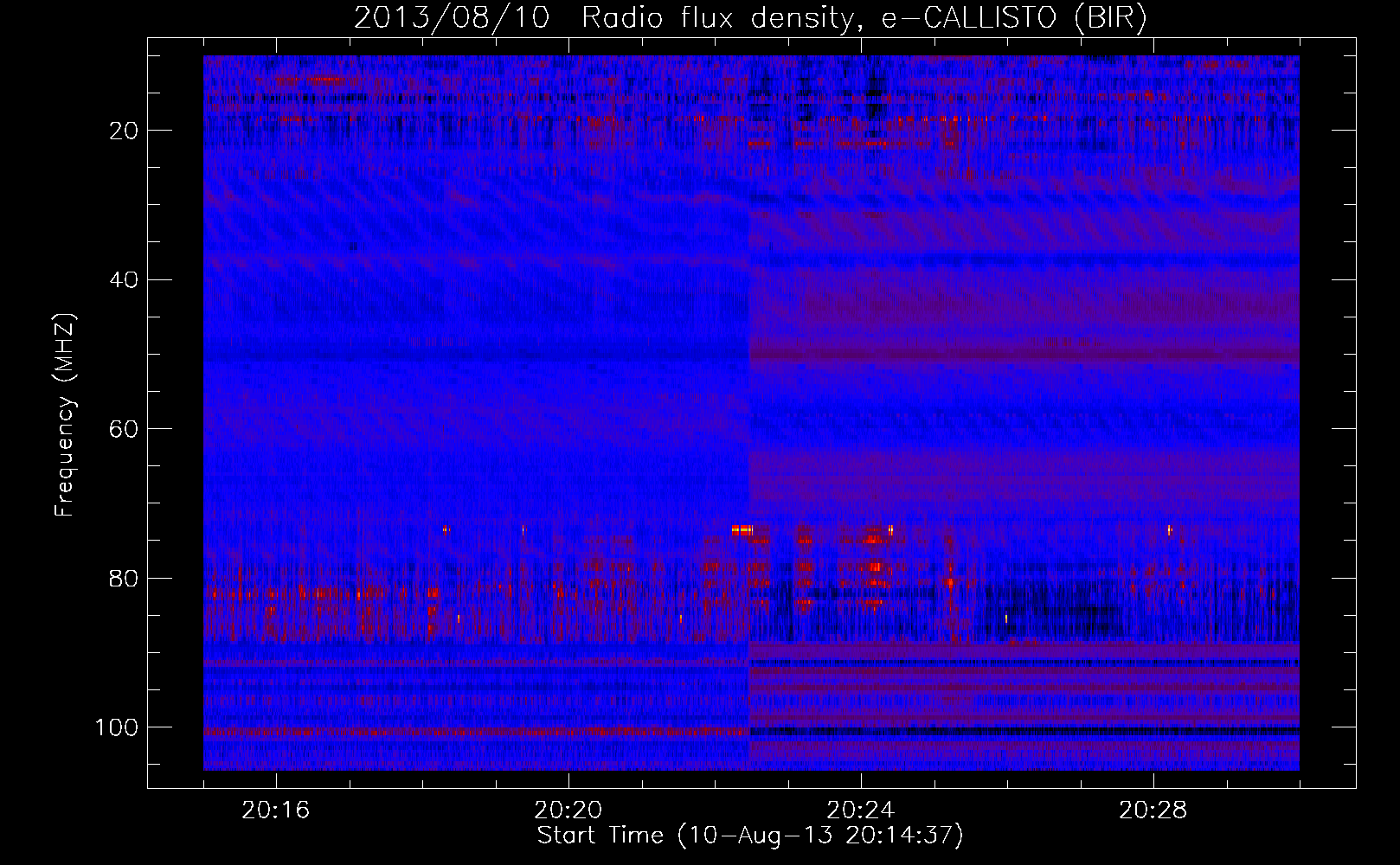Click the plot title "Radio flux density, e-CALLISTO (BIR)"
This screenshot has width=1400, height=865.
pos(864,18)
